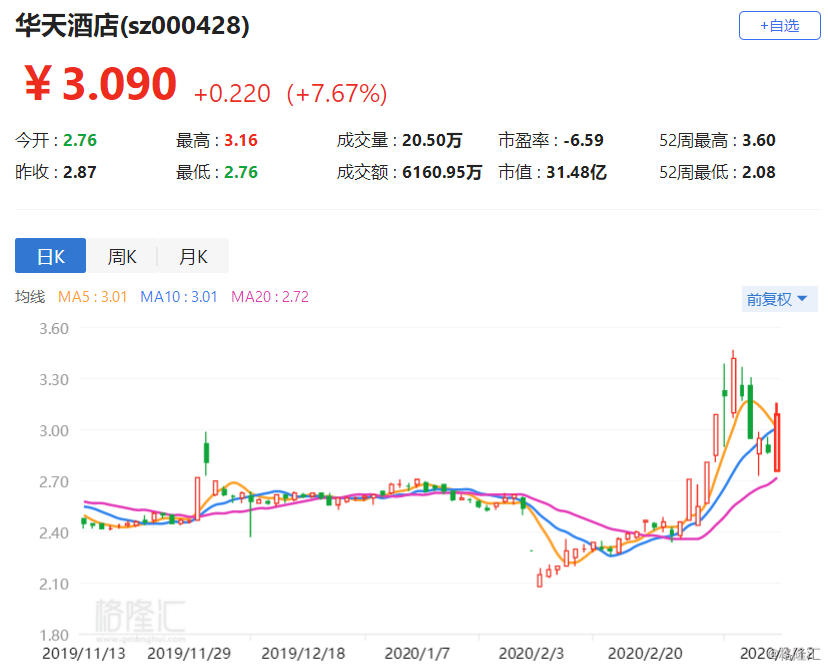Viewport: 828px width, 668px height.
Task: Click the 2020/2/3 date axis label
Action: point(531,654)
